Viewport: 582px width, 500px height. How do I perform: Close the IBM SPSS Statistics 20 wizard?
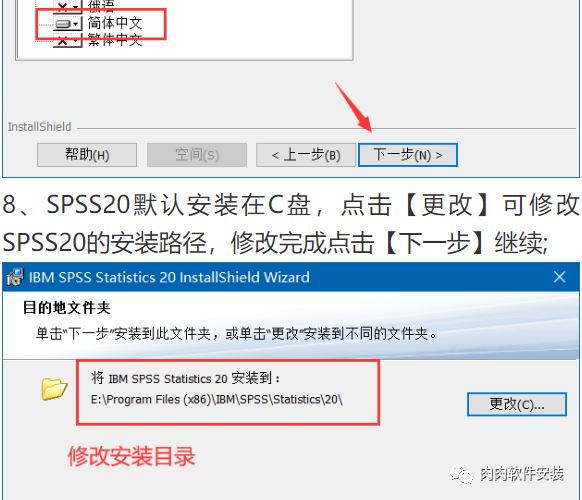click(560, 277)
